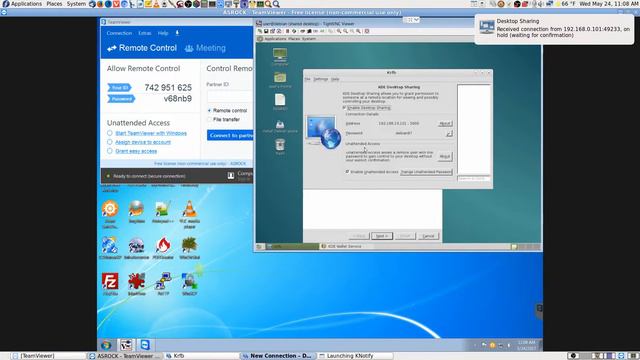Switch to Krfb in bottom taskbar
640x360 pixels.
201,356
